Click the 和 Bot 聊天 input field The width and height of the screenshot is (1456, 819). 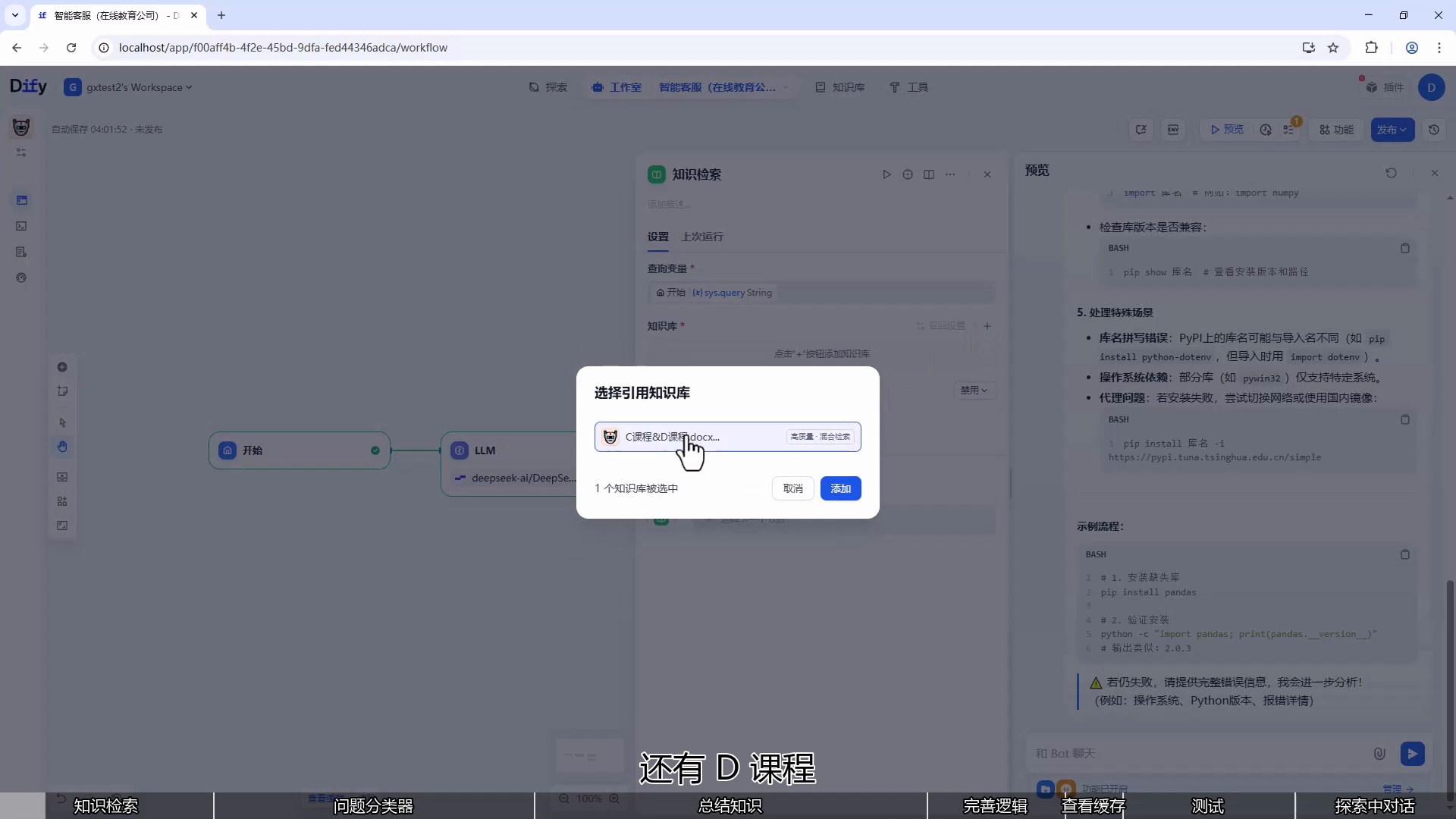[1198, 753]
